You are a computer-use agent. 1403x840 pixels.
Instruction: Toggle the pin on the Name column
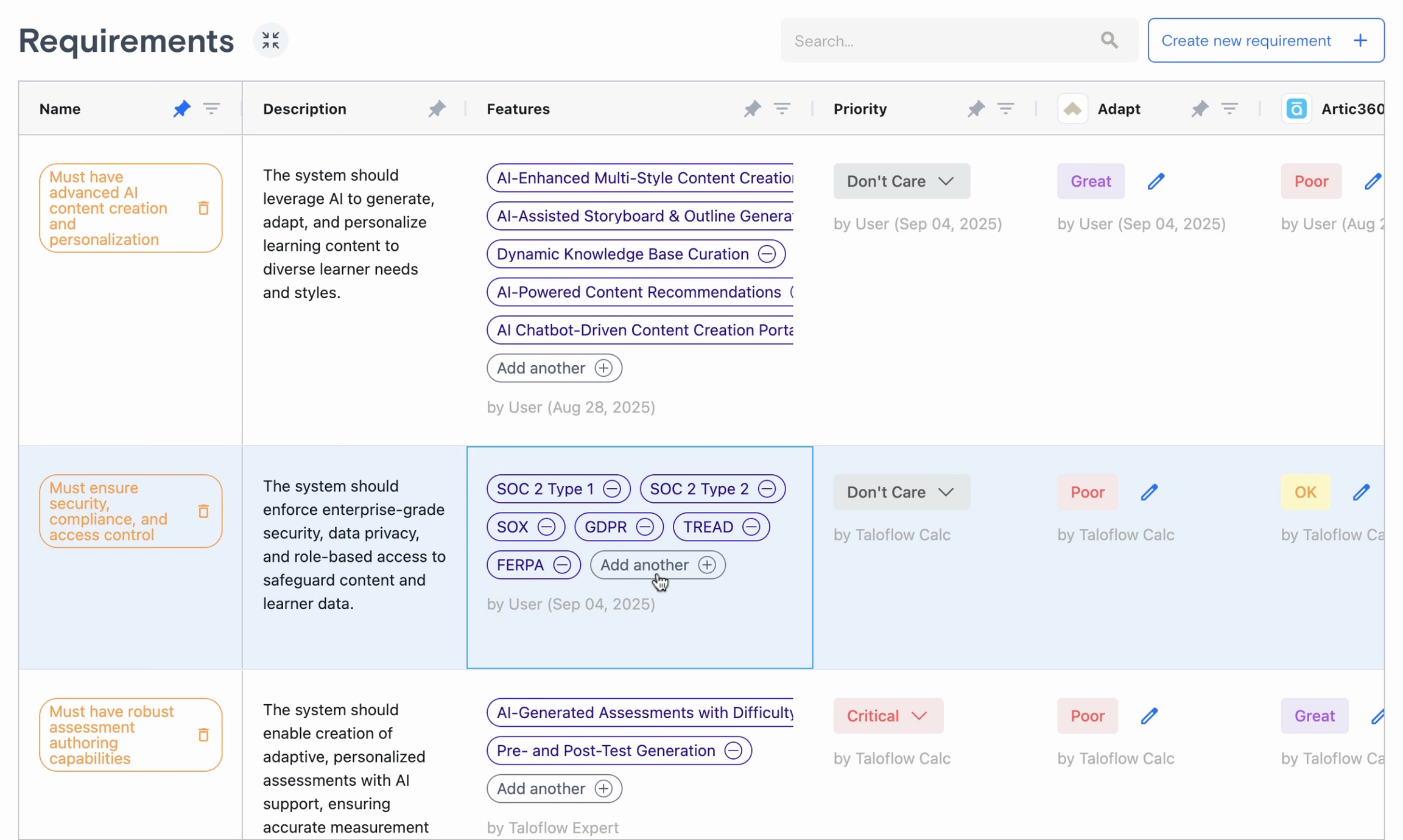181,108
